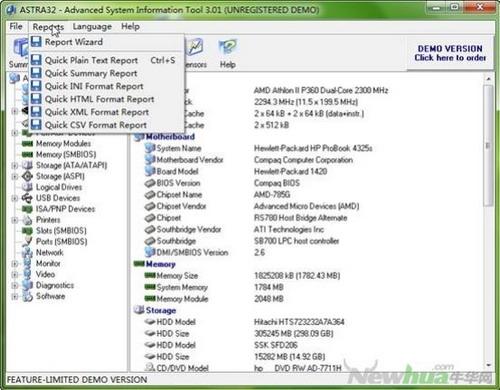
Task: Select Diagnostics tree node
Action: tap(55, 286)
